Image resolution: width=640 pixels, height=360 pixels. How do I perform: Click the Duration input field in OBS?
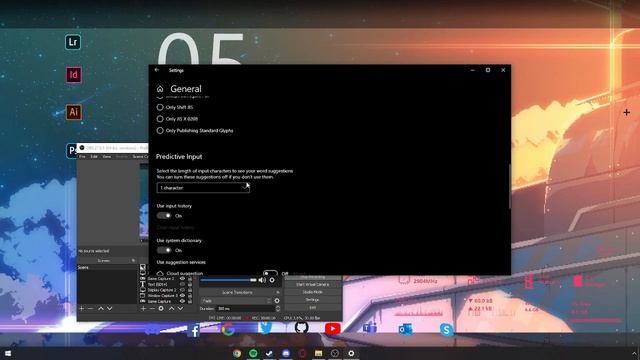click(245, 309)
